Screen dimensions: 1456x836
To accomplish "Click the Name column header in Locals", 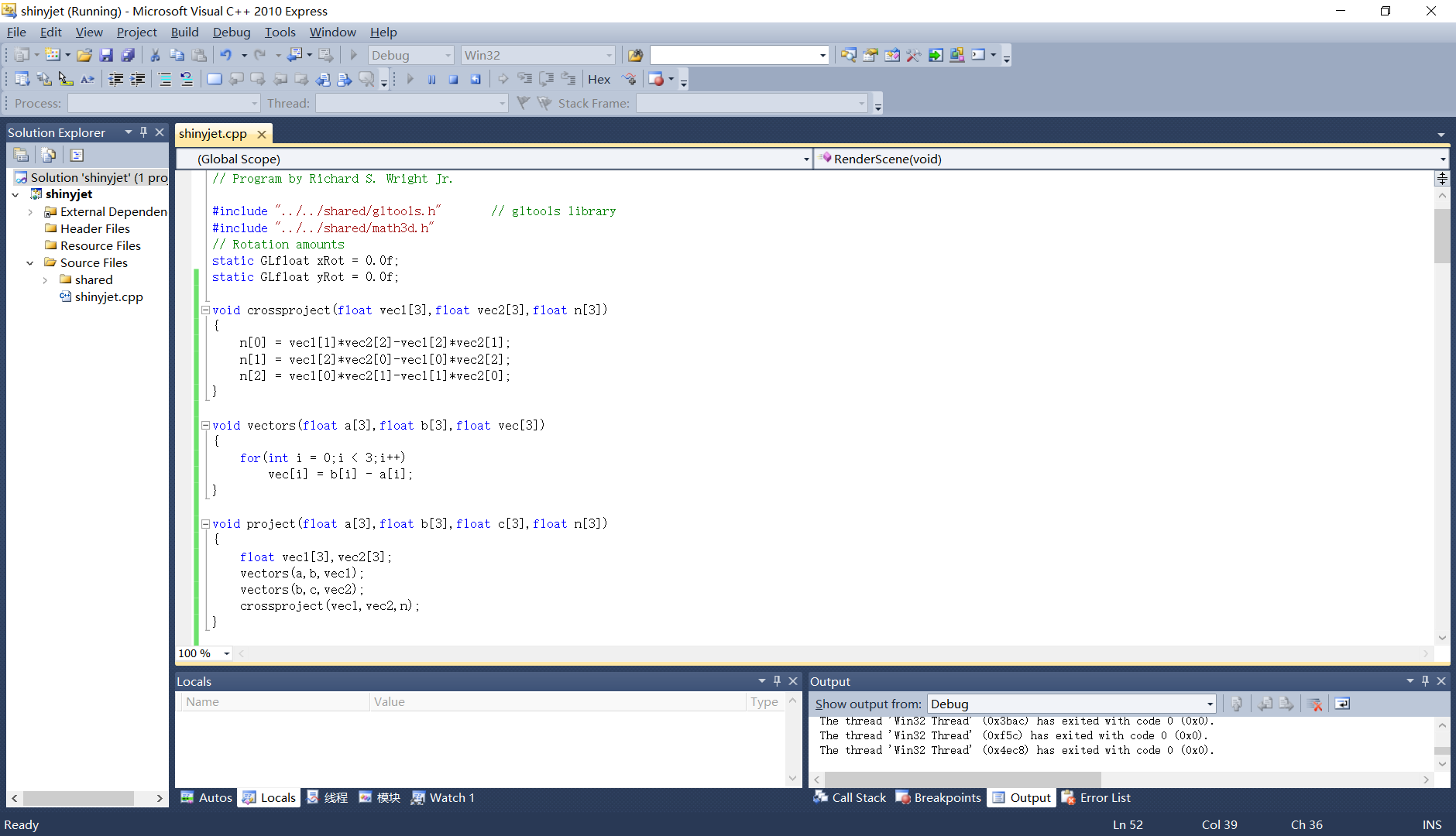I will click(275, 701).
